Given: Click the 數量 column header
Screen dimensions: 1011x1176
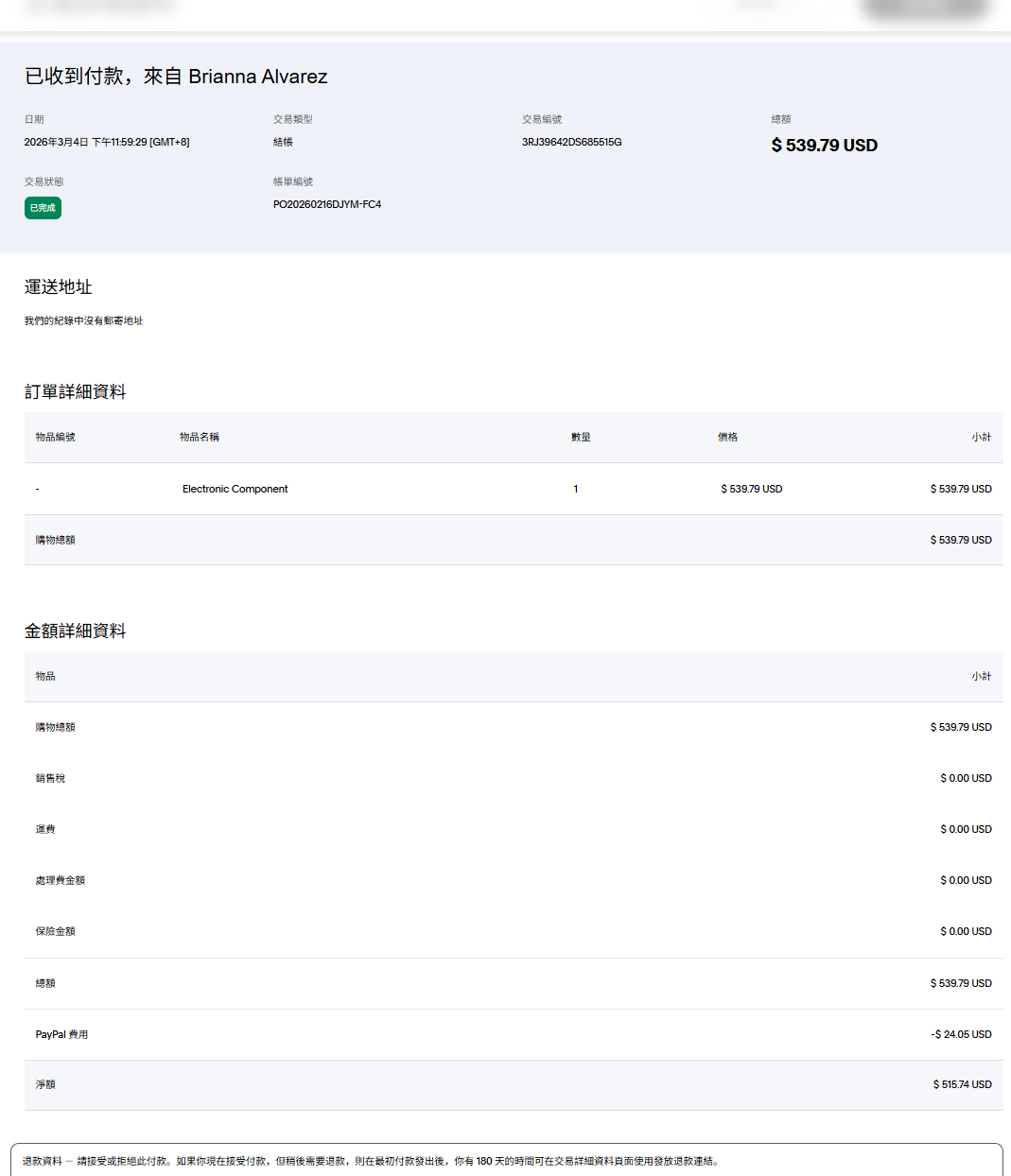Looking at the screenshot, I should pos(581,437).
